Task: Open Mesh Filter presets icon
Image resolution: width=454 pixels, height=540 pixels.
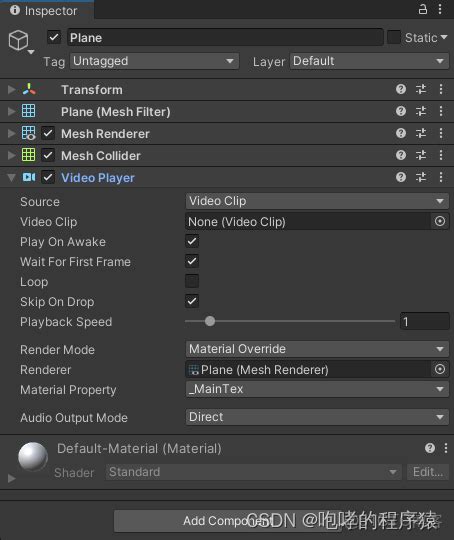Action: click(421, 111)
